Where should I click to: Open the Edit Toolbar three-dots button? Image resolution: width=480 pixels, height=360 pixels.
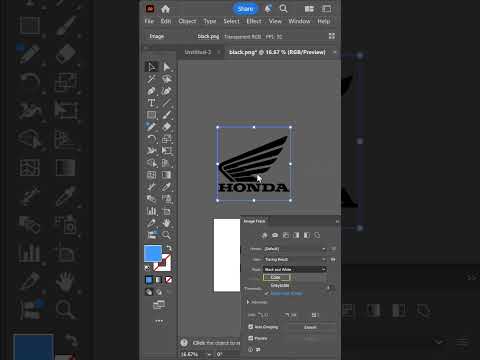159,321
